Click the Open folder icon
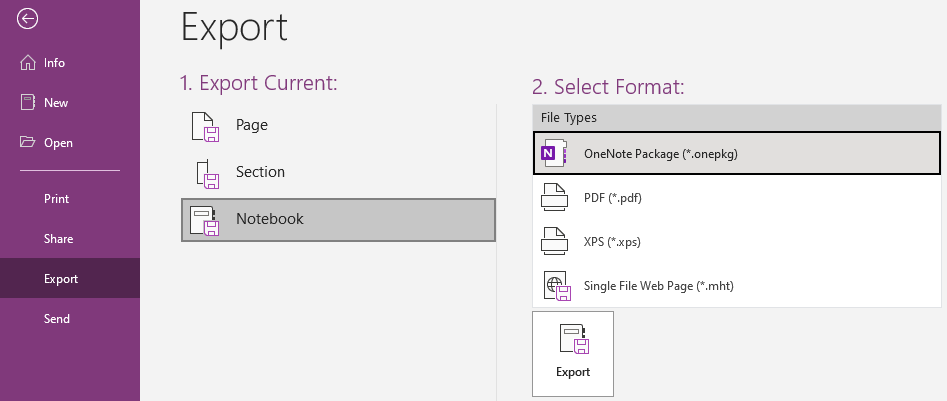Viewport: 947px width, 401px height. coord(28,142)
